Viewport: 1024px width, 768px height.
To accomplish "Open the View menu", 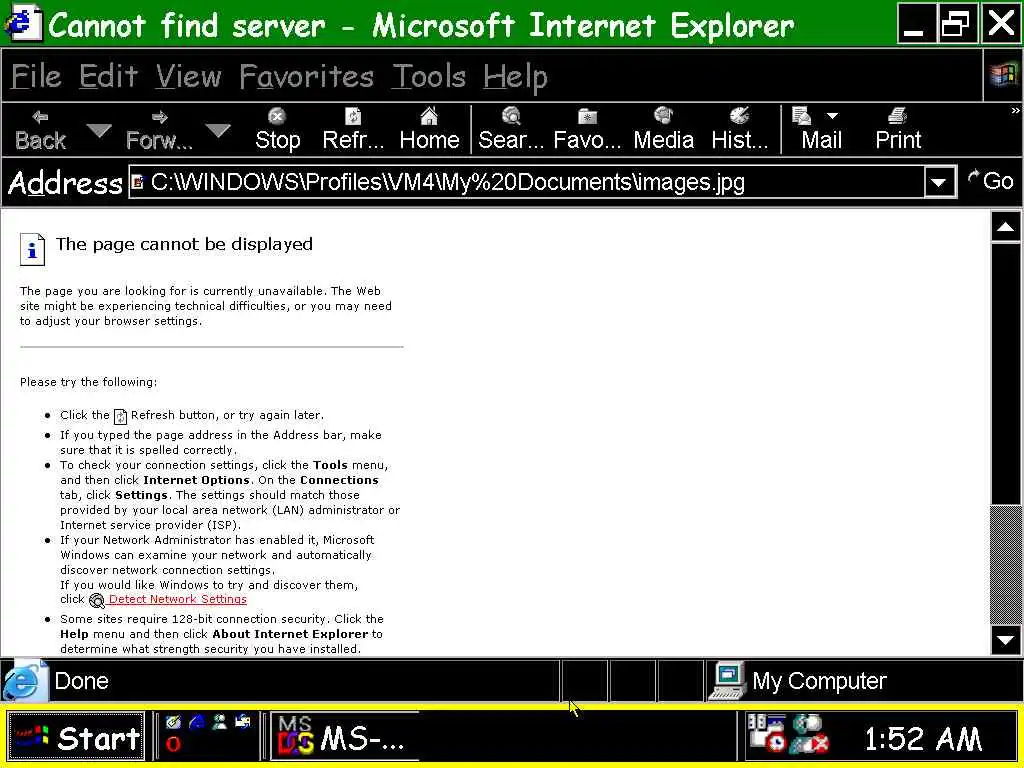I will click(x=189, y=77).
